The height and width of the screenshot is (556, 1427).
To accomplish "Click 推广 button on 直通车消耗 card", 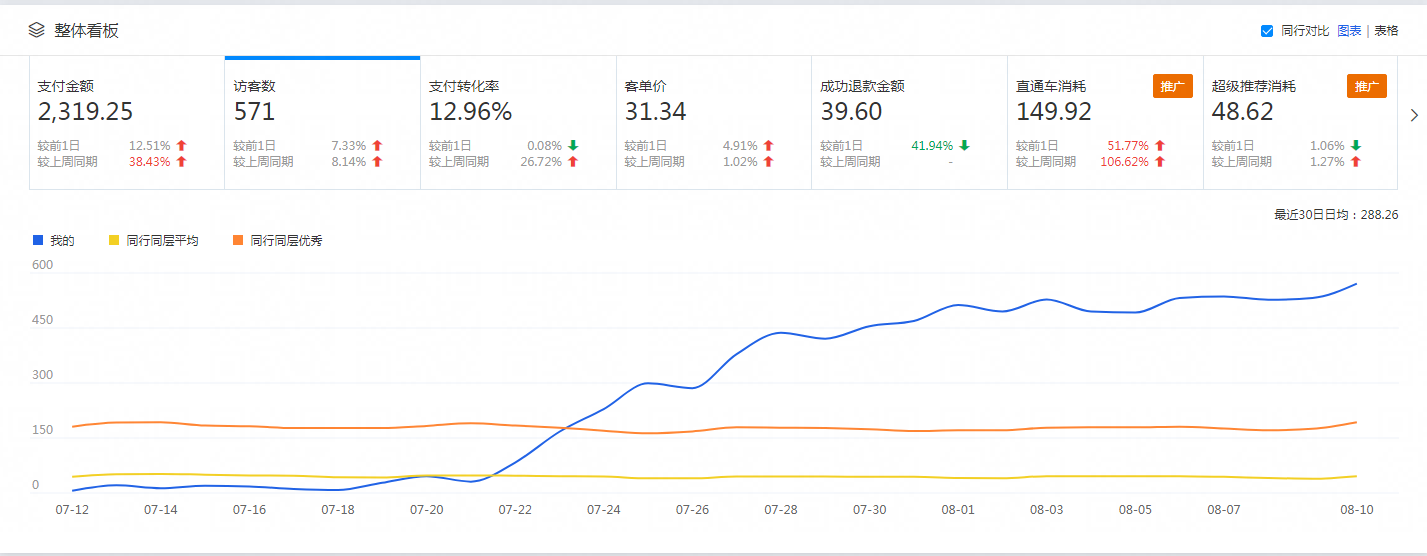I will point(1172,86).
